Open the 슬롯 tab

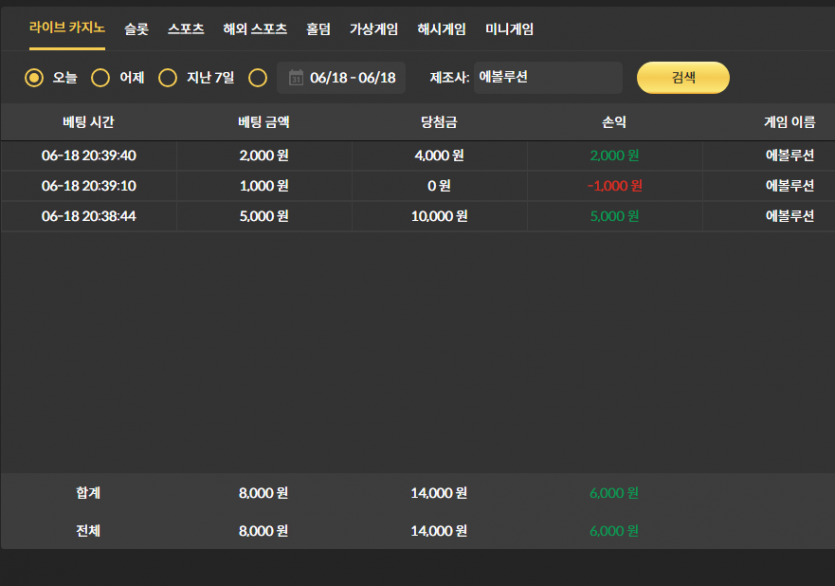(136, 29)
